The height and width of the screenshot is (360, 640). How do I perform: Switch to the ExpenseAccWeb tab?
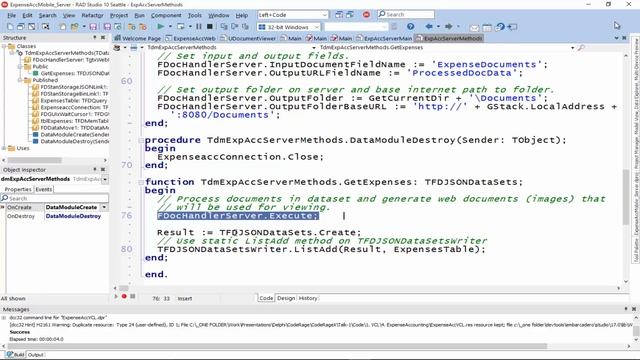[x=191, y=38]
